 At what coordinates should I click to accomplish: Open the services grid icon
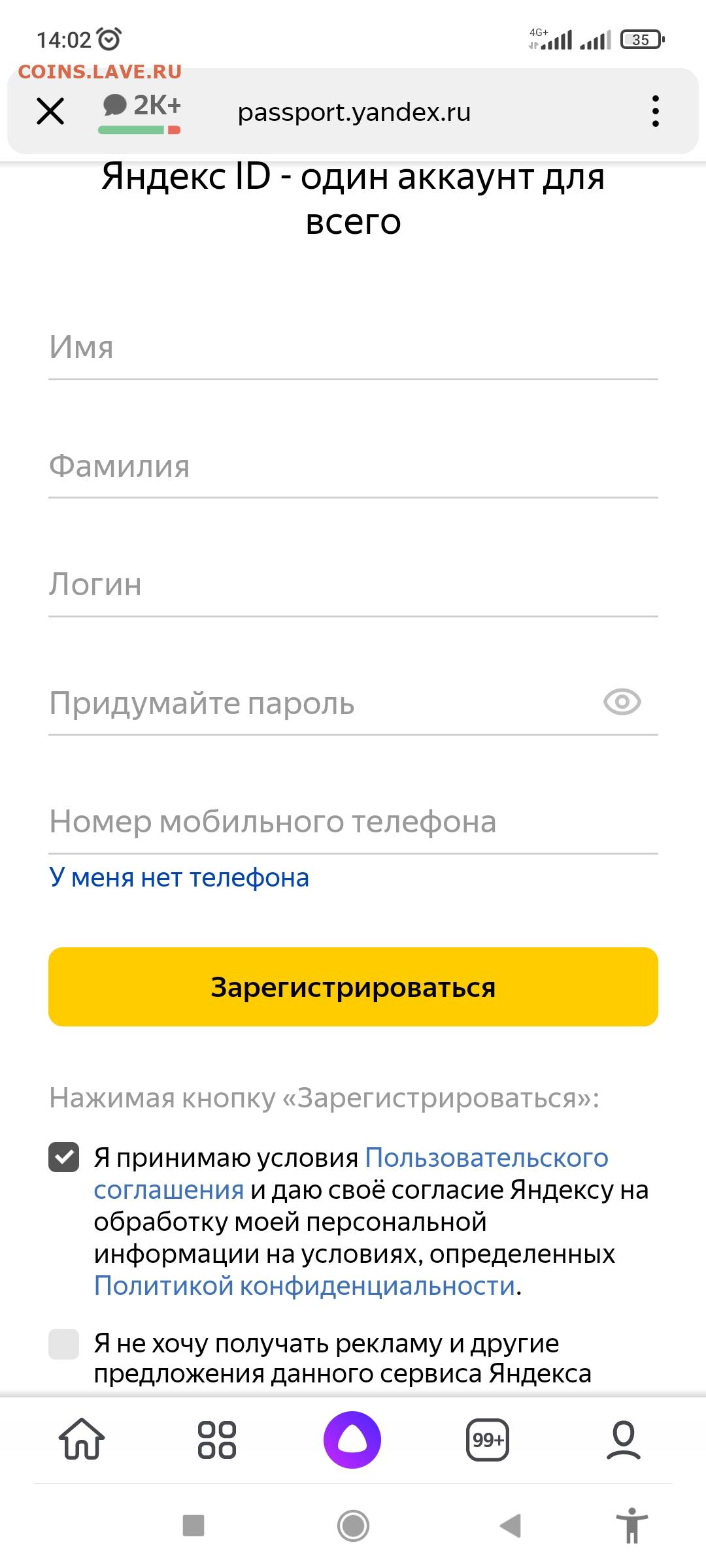tap(217, 1439)
